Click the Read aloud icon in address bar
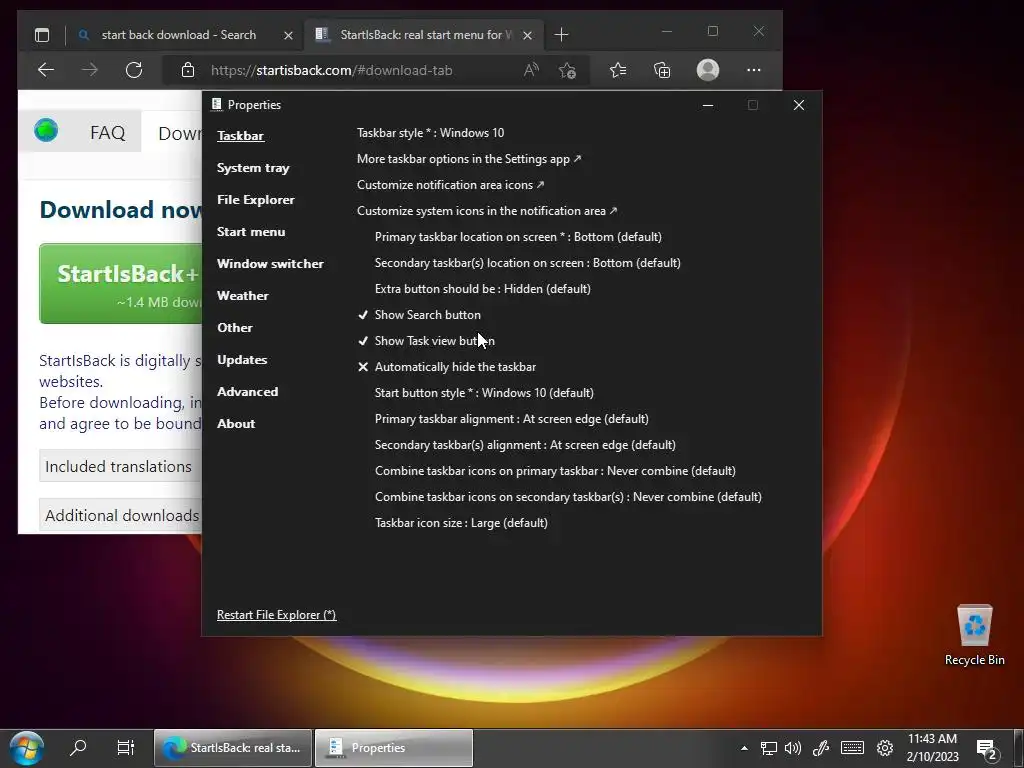 coord(531,70)
